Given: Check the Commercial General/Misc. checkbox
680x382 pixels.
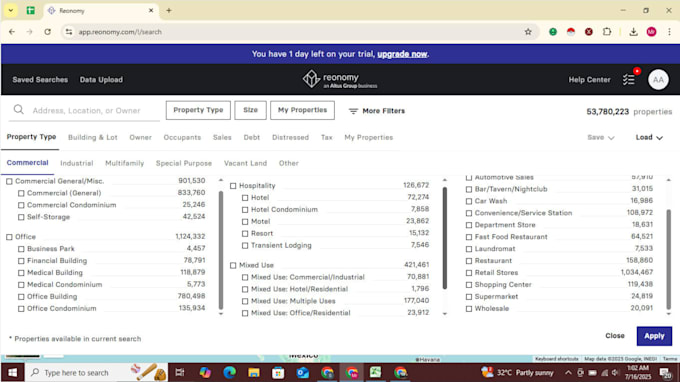Looking at the screenshot, I should click(x=9, y=181).
